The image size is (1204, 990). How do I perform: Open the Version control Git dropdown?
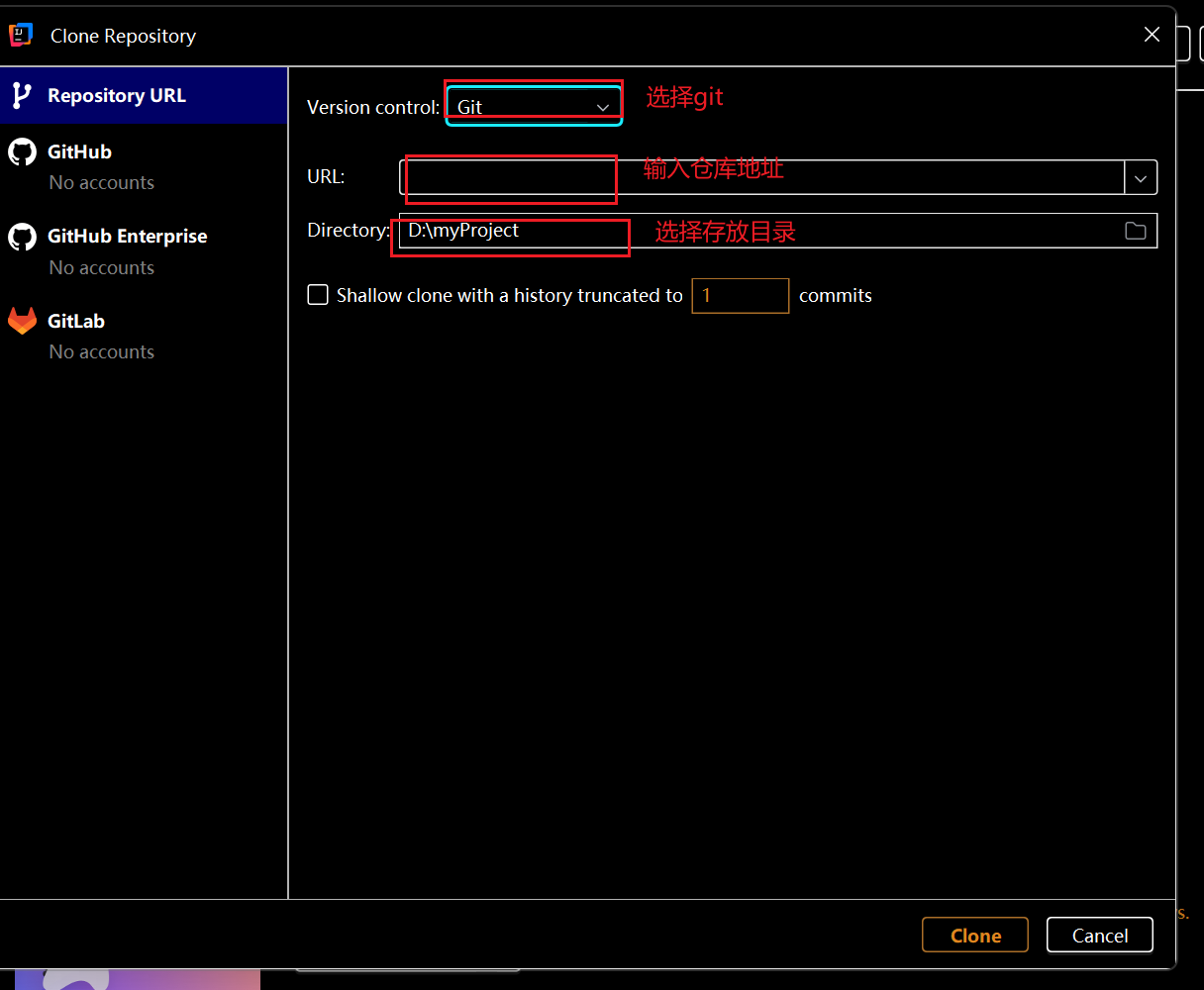(534, 106)
